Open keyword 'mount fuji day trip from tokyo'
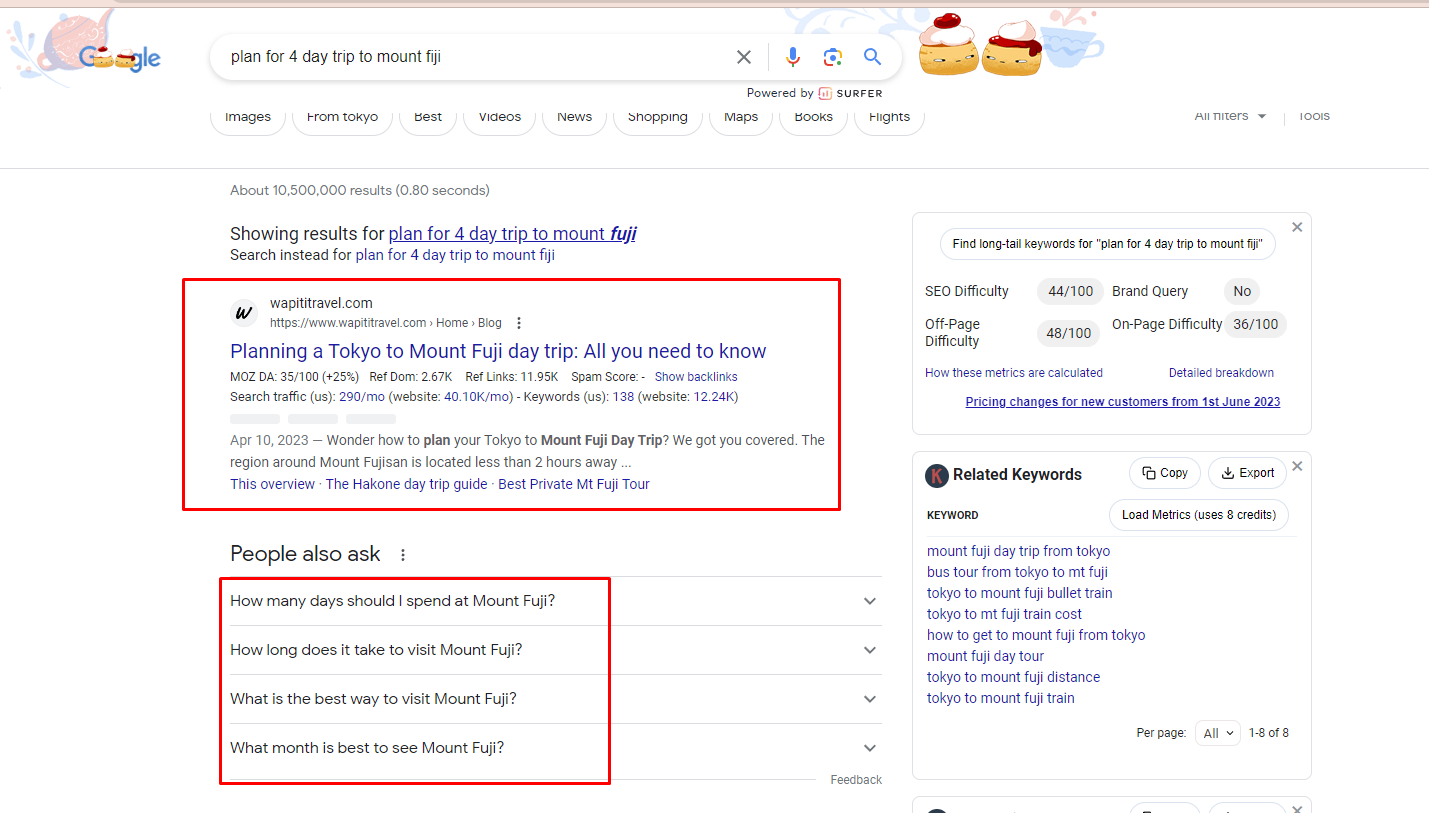 click(x=1018, y=551)
